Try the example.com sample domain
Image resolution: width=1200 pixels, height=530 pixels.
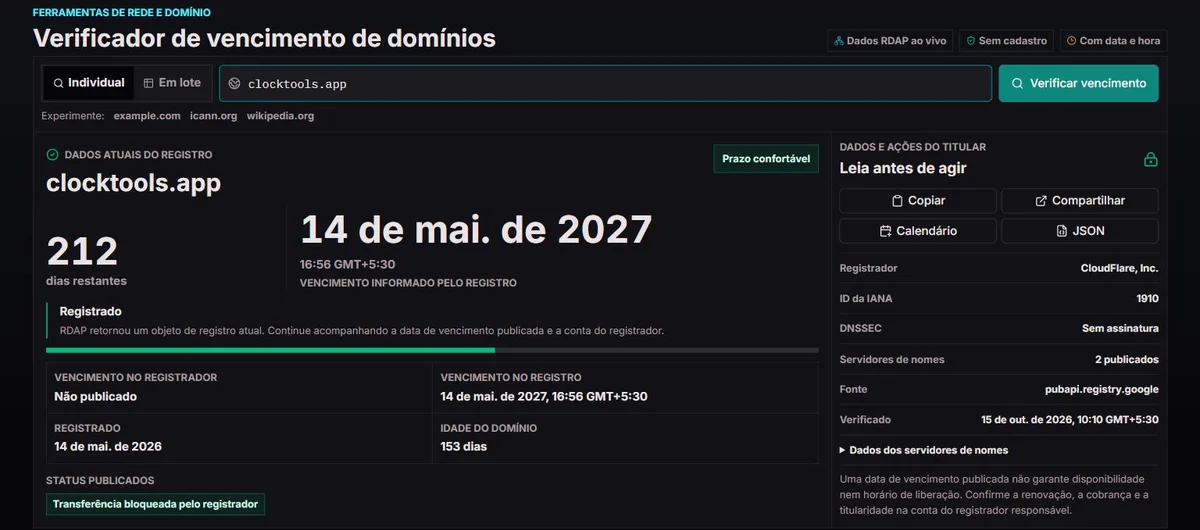coord(147,116)
